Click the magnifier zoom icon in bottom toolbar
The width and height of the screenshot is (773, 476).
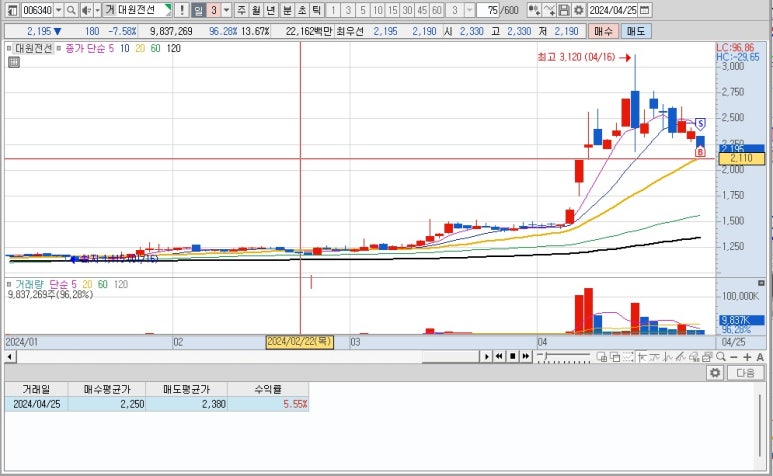[721, 357]
